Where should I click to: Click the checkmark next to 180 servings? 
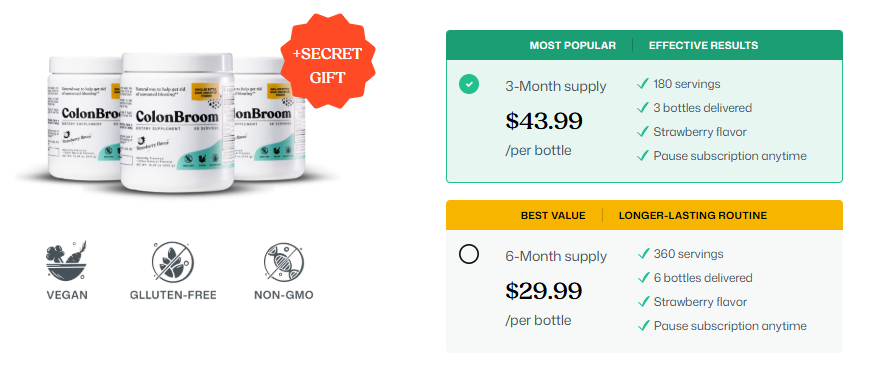(643, 84)
